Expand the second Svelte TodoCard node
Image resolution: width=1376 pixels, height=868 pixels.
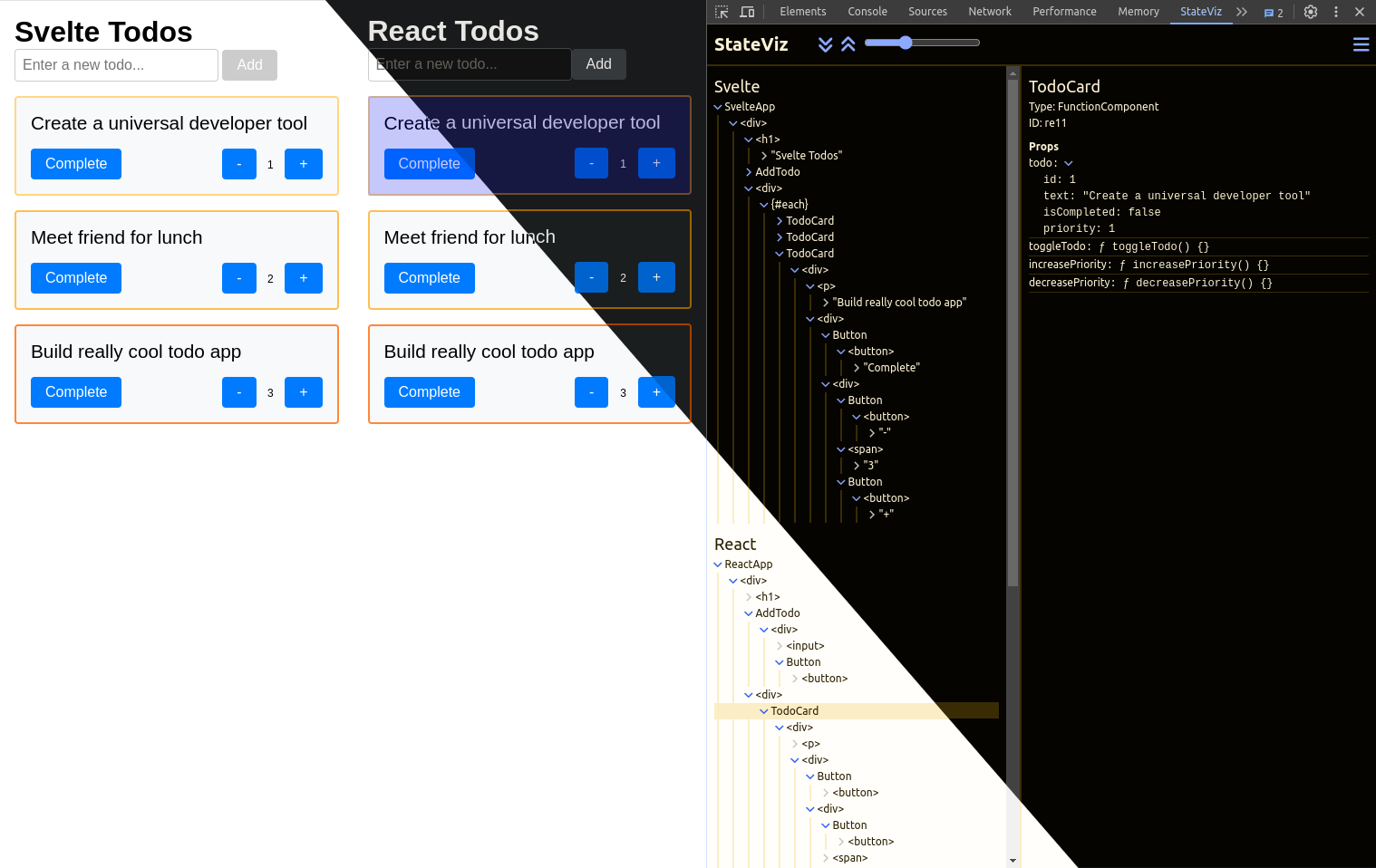coord(780,237)
